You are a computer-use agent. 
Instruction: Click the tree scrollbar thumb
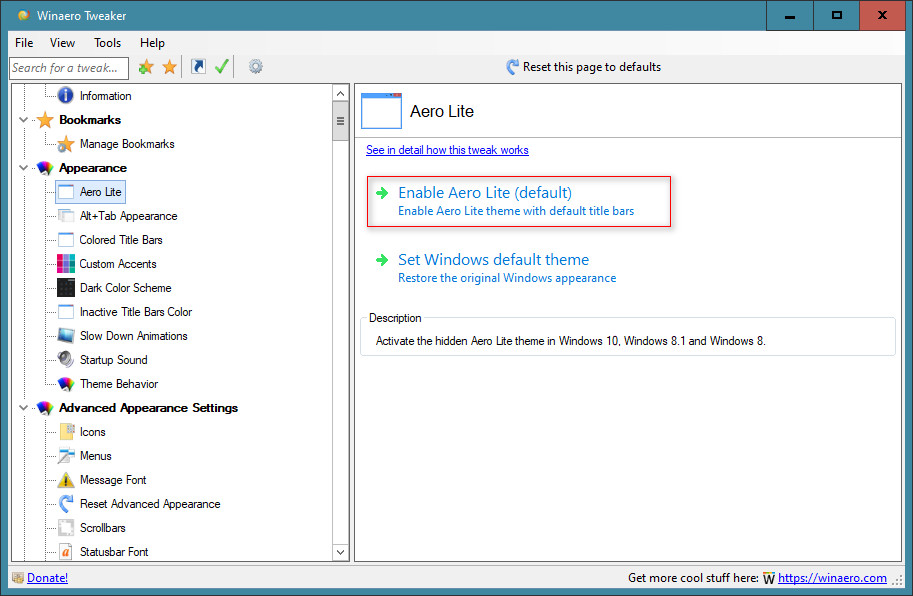tap(341, 121)
